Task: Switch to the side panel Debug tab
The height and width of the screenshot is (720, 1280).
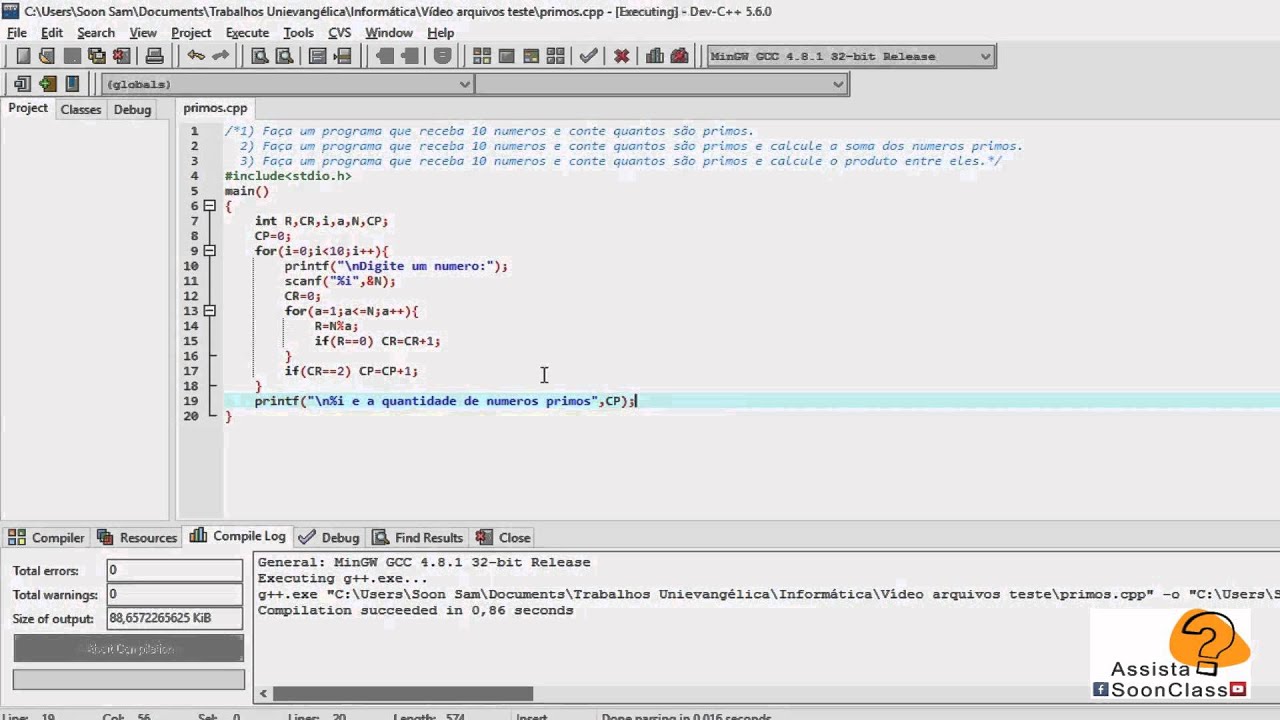Action: [132, 109]
